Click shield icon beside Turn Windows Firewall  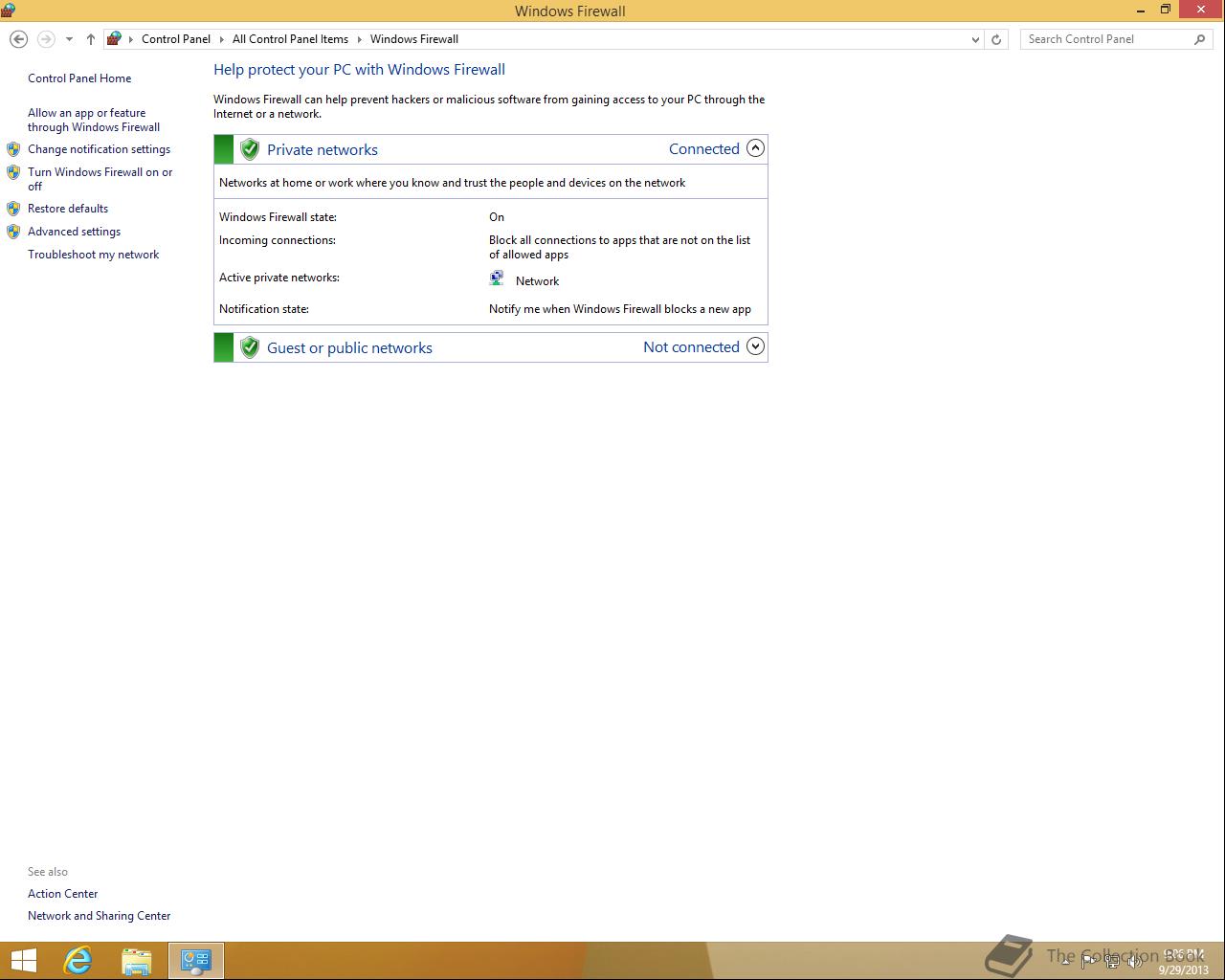(13, 172)
